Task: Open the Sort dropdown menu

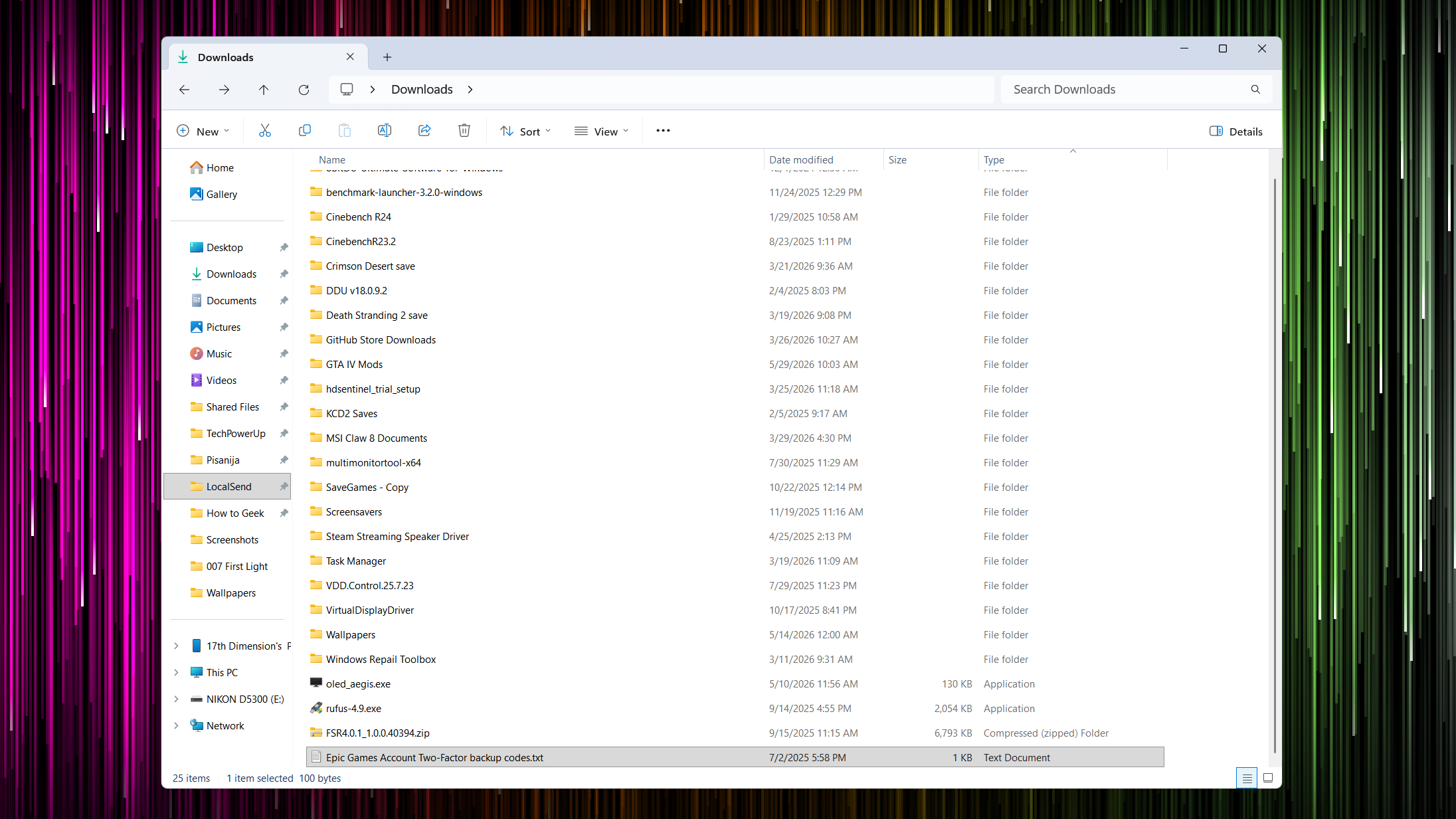Action: pos(525,132)
